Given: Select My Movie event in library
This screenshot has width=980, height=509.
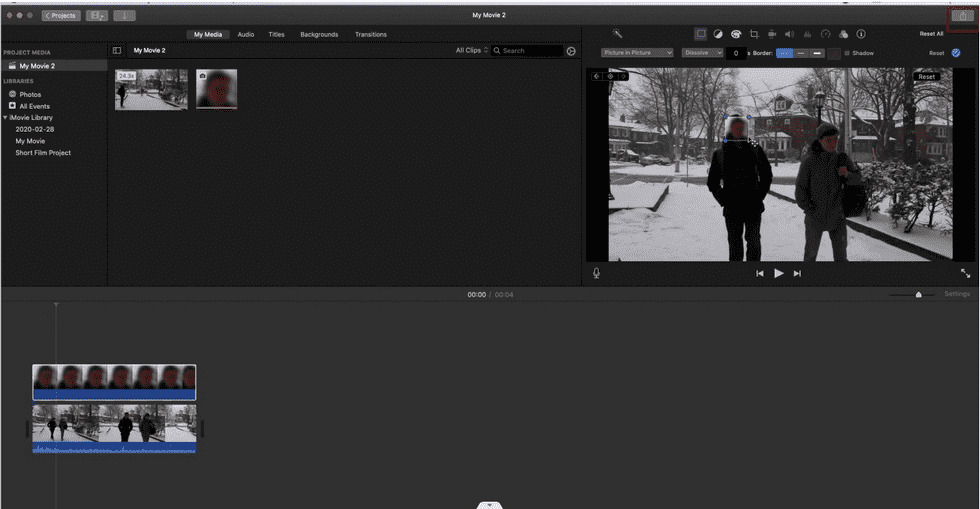Looking at the screenshot, I should pyautogui.click(x=30, y=141).
